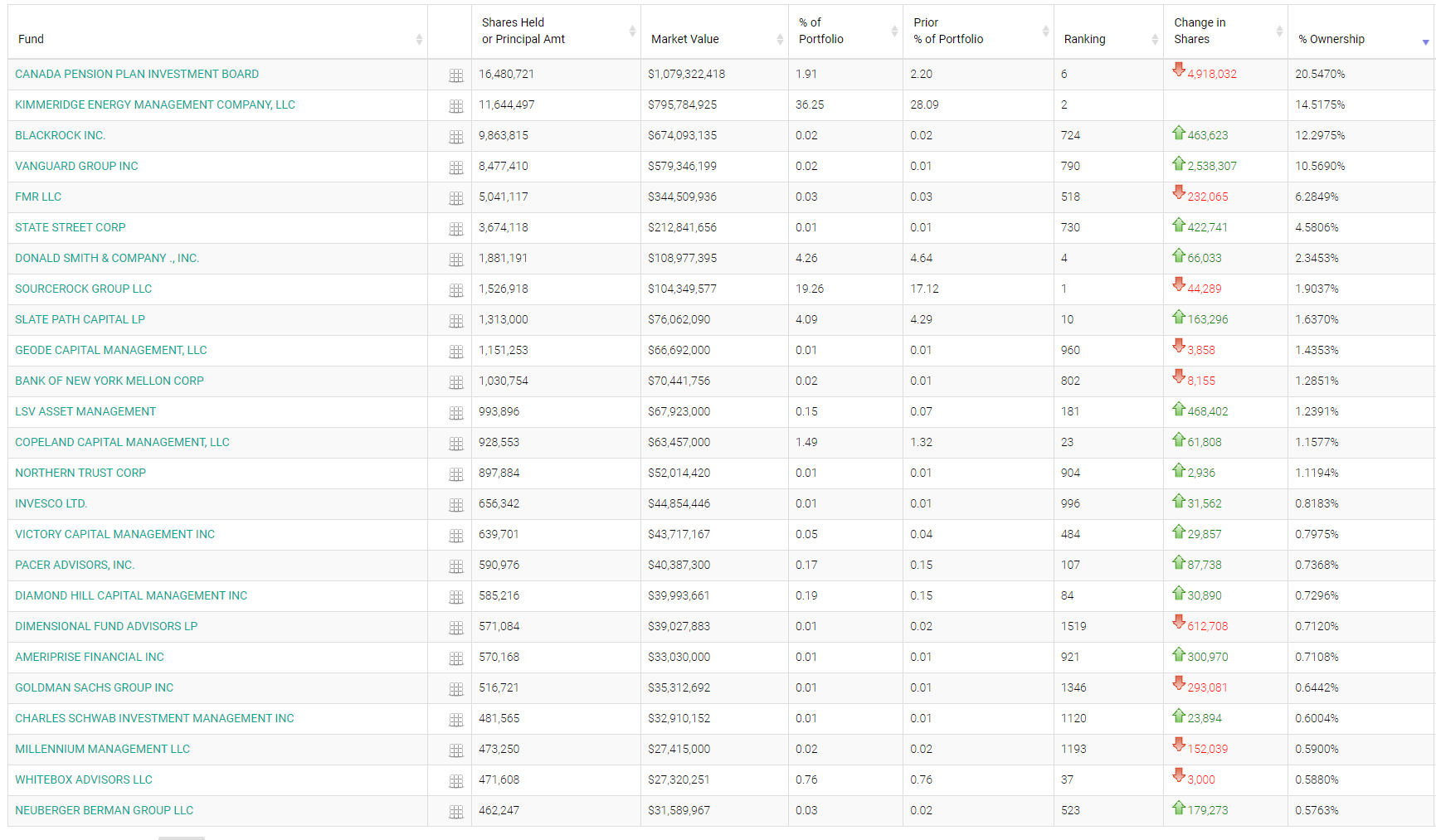Open grid icon for State Street Corp row
This screenshot has height=840, width=1436.
(456, 229)
